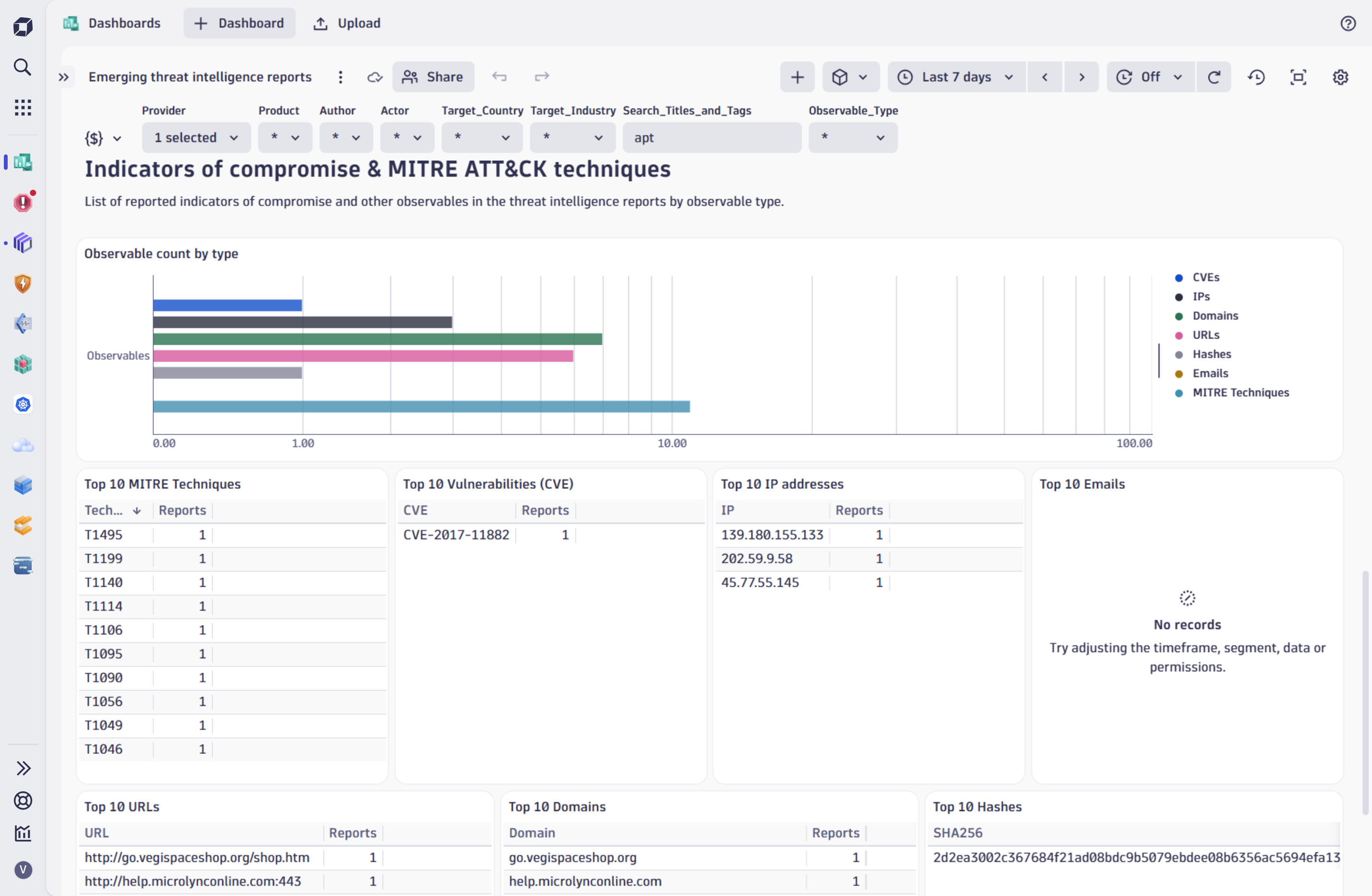This screenshot has width=1372, height=896.
Task: Select the CVE-2017-11882 cell
Action: 456,534
